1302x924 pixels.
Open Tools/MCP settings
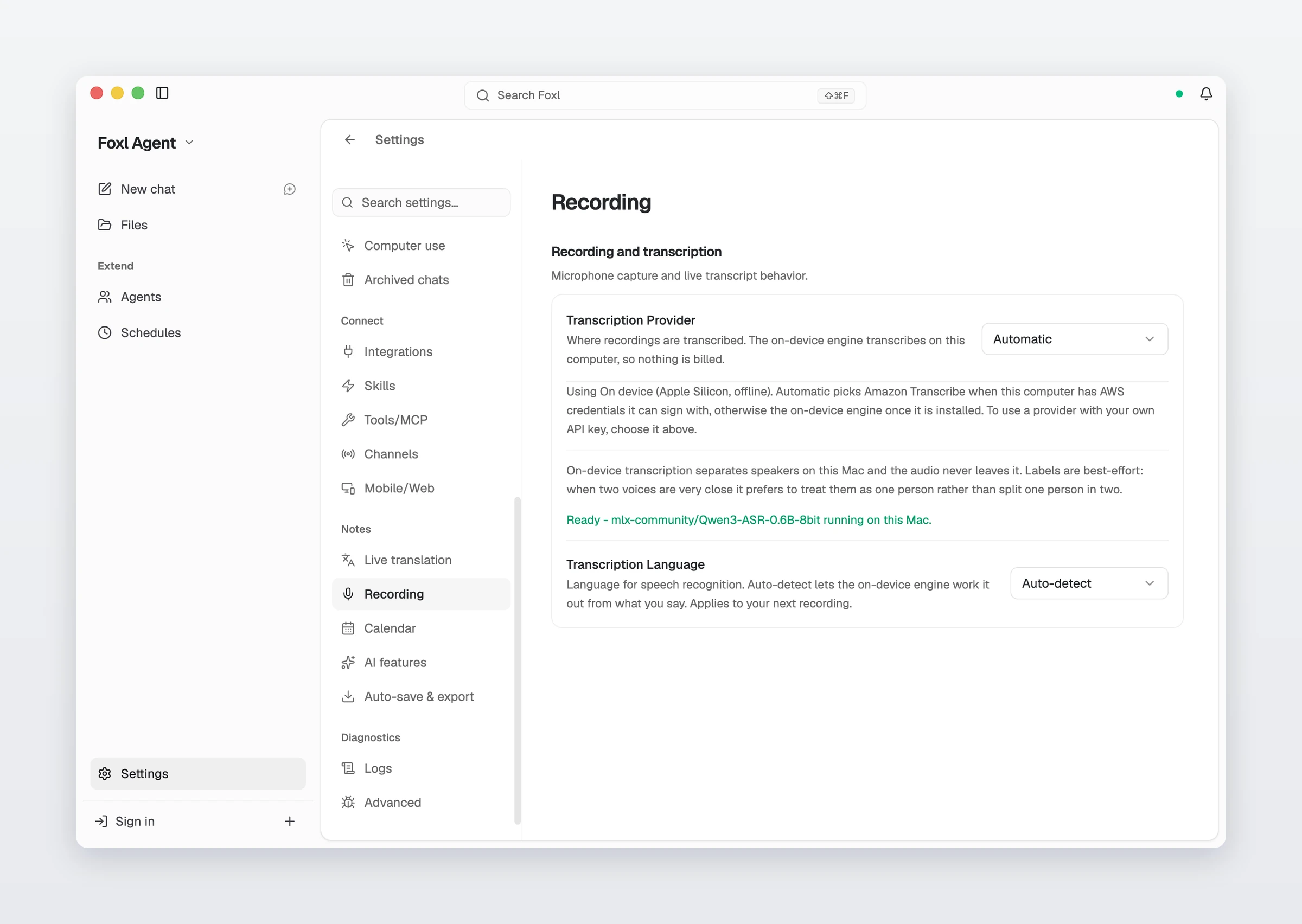421,420
